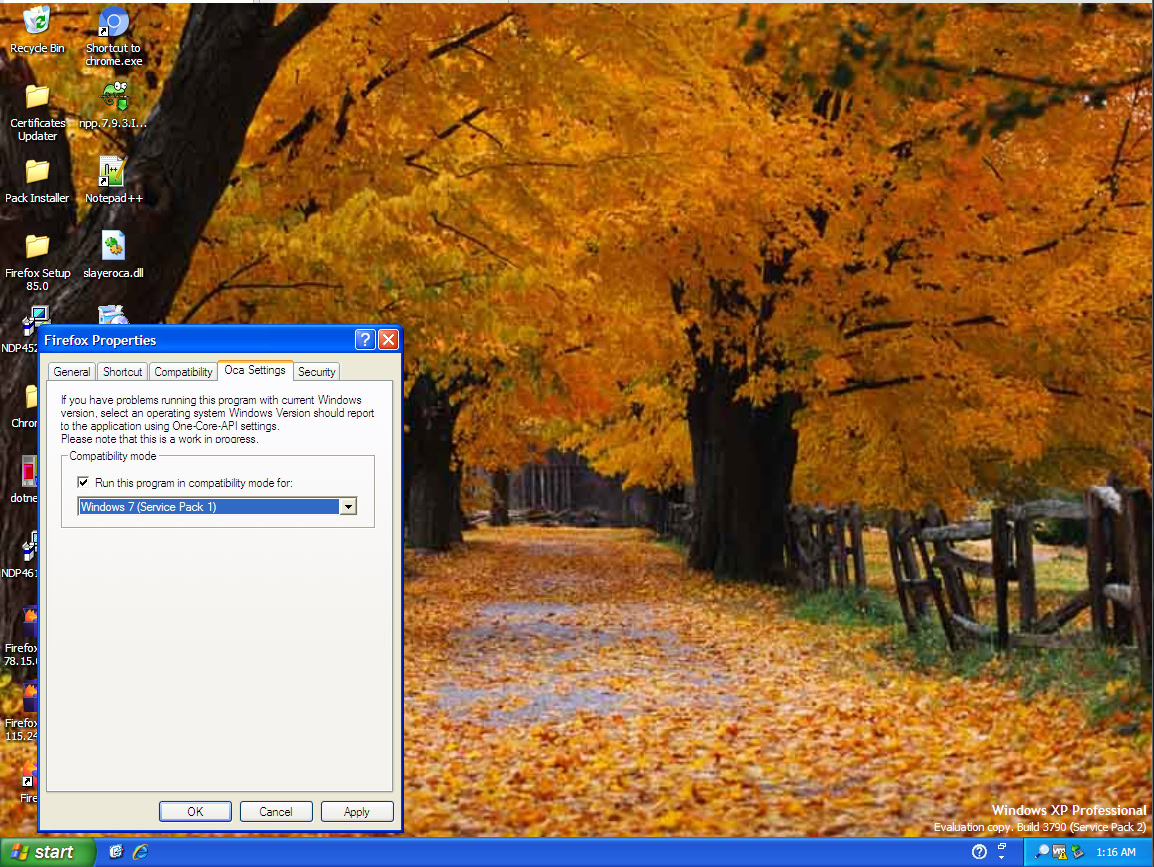Select the NDP461 installer desktop icon
This screenshot has height=867, width=1154.
(x=20, y=554)
